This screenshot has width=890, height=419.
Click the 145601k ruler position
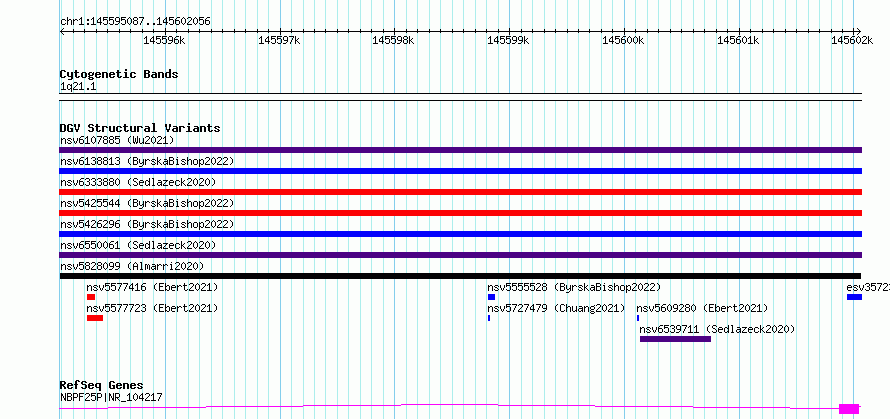click(738, 40)
